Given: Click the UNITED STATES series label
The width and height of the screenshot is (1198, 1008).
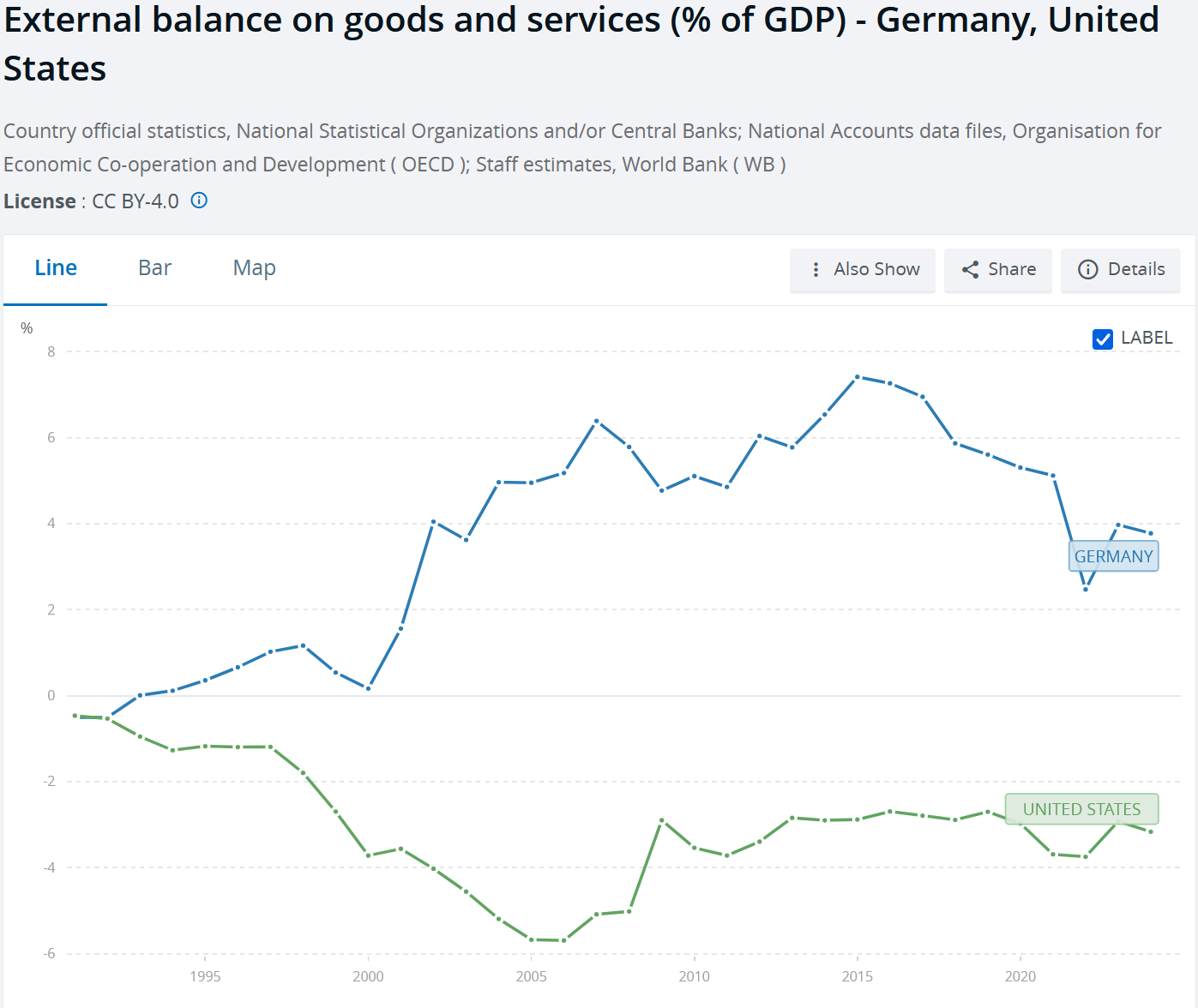Looking at the screenshot, I should click(1081, 809).
